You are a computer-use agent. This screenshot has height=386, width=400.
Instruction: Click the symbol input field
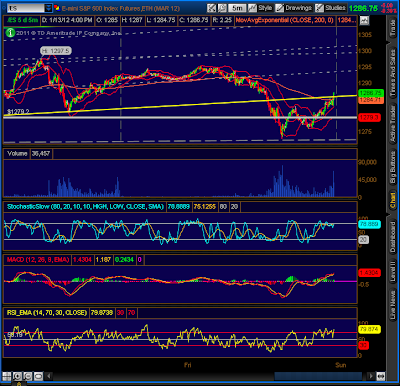pyautogui.click(x=26, y=8)
